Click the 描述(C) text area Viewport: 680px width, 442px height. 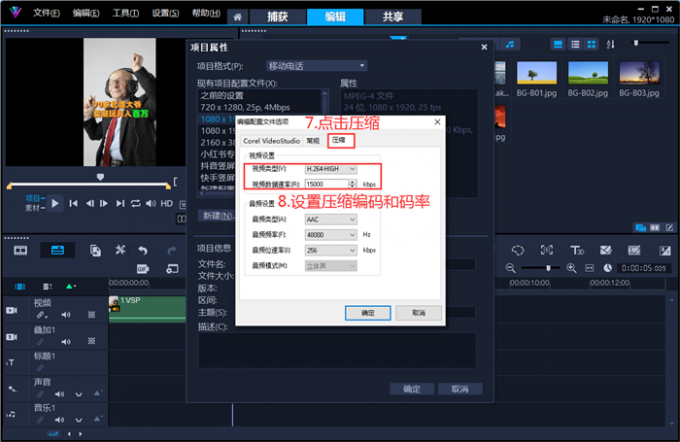pyautogui.click(x=337, y=350)
